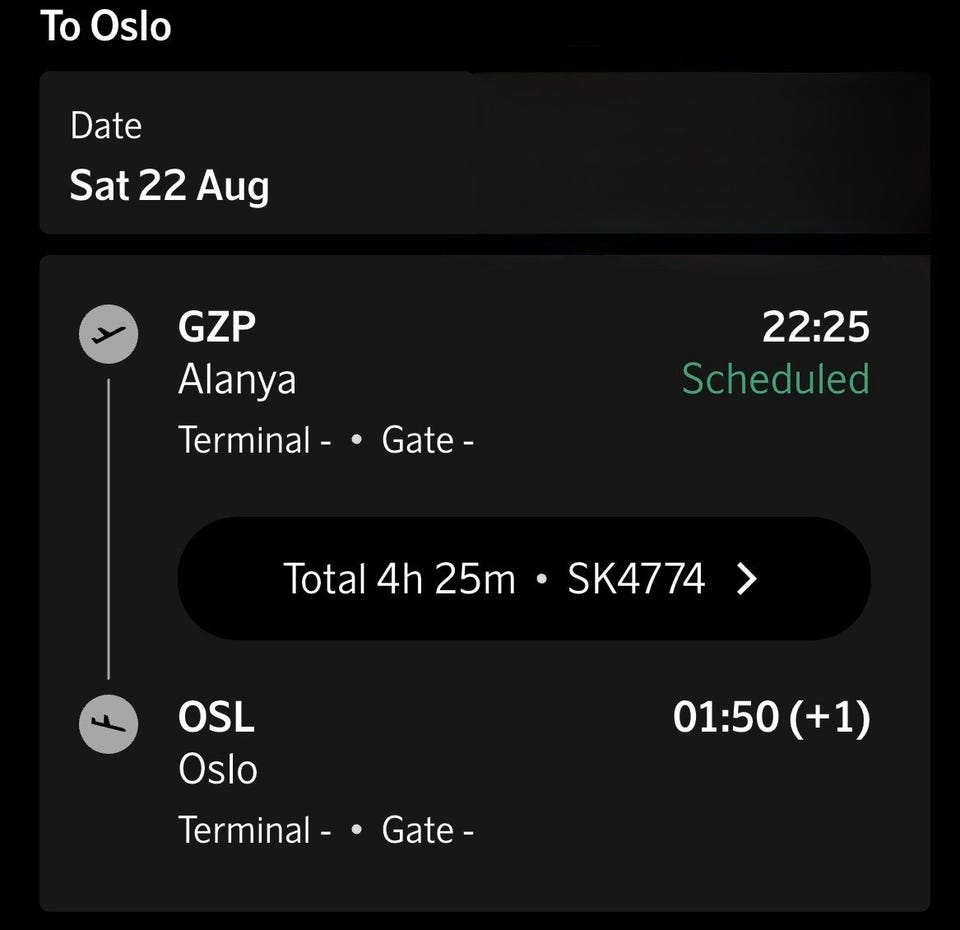Click the OSL airport code
Screen dimensions: 960x930
click(x=216, y=717)
